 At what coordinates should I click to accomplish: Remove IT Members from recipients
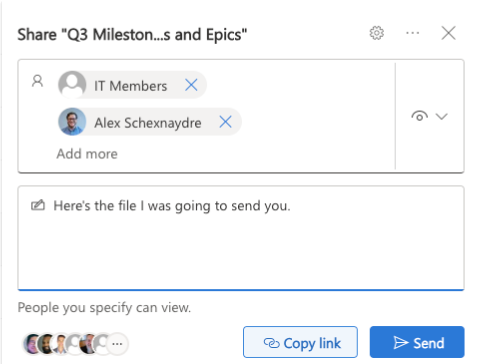pos(191,85)
